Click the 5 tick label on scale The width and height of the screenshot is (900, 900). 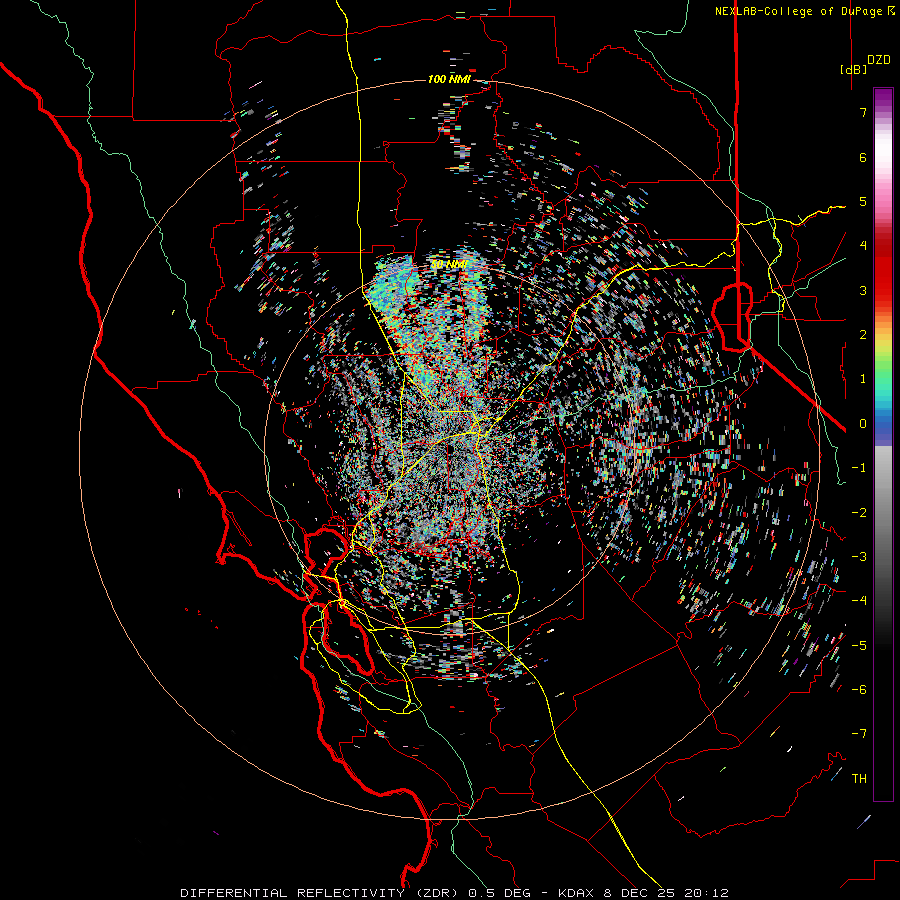(863, 201)
